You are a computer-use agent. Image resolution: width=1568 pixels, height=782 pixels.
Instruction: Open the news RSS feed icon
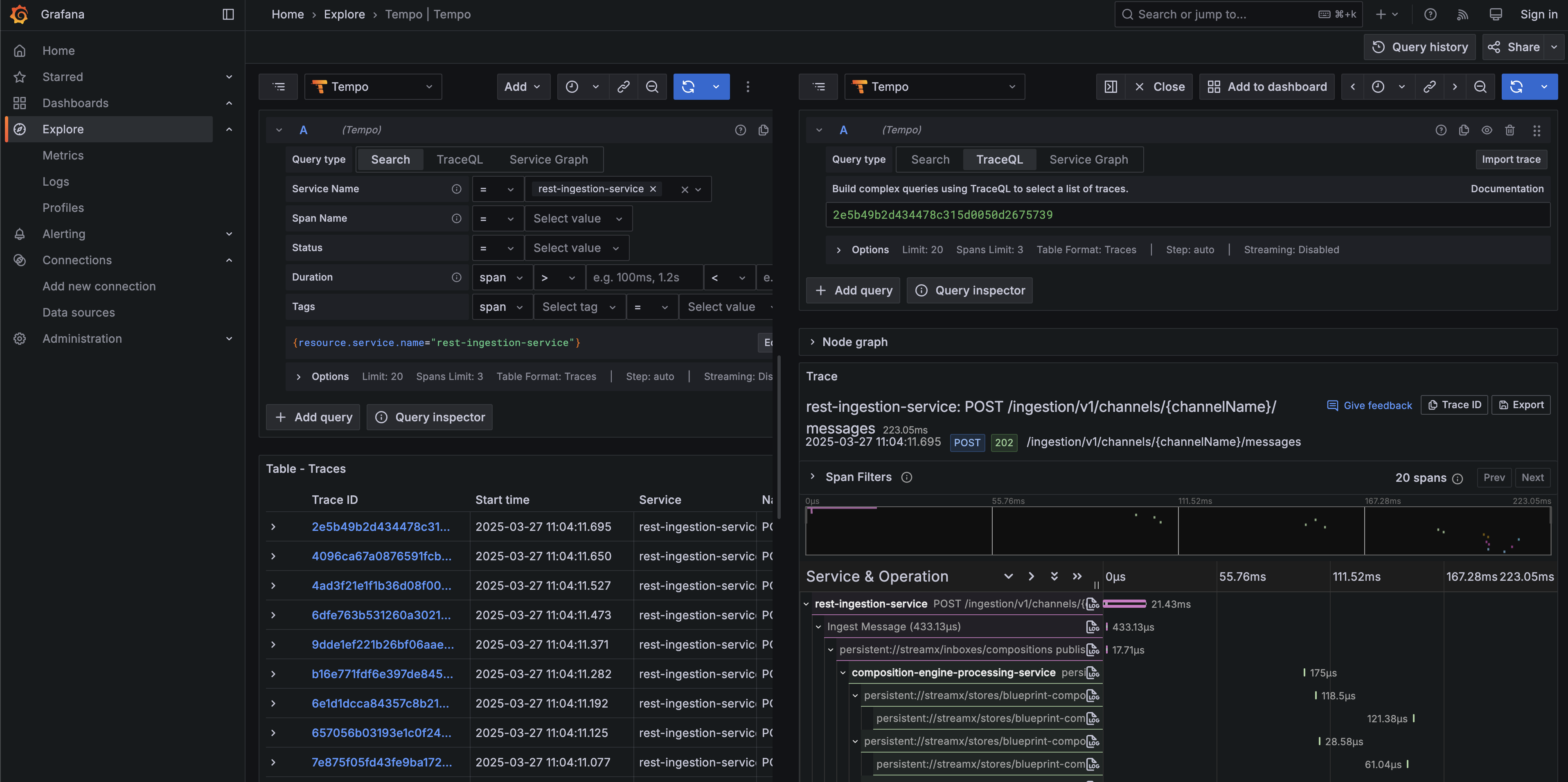(1463, 14)
